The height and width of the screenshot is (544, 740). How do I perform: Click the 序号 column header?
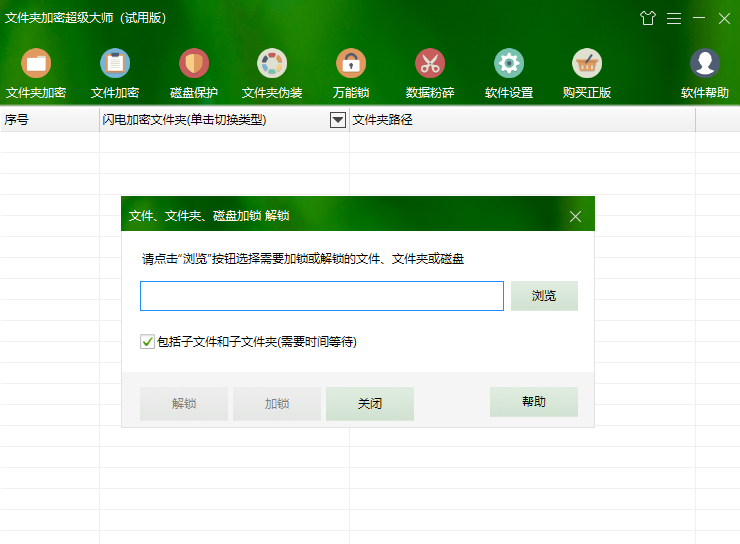pos(50,120)
